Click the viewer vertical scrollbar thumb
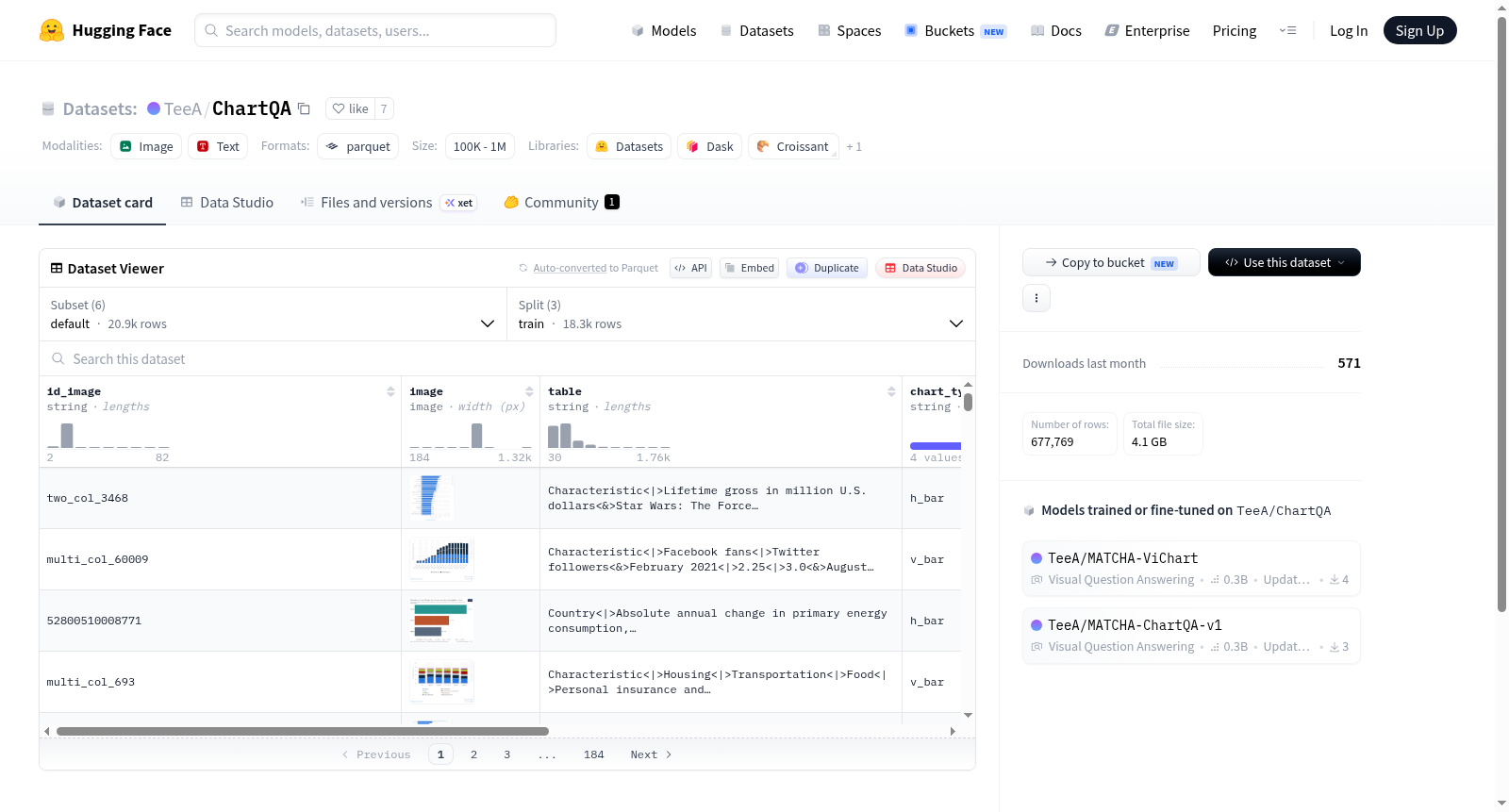 tap(968, 403)
